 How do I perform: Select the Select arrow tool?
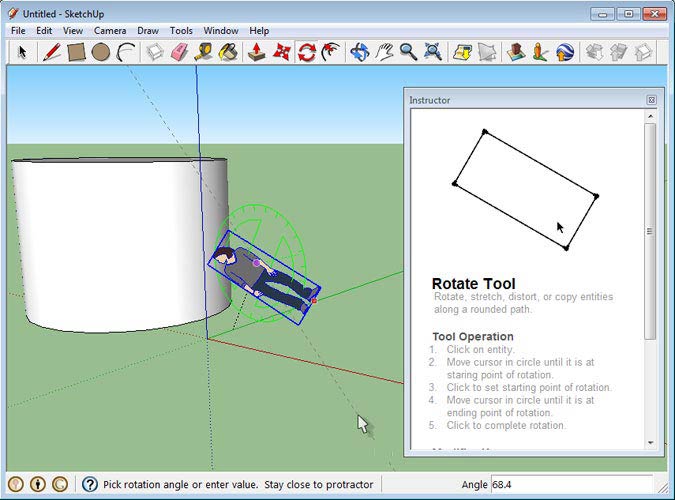point(21,52)
